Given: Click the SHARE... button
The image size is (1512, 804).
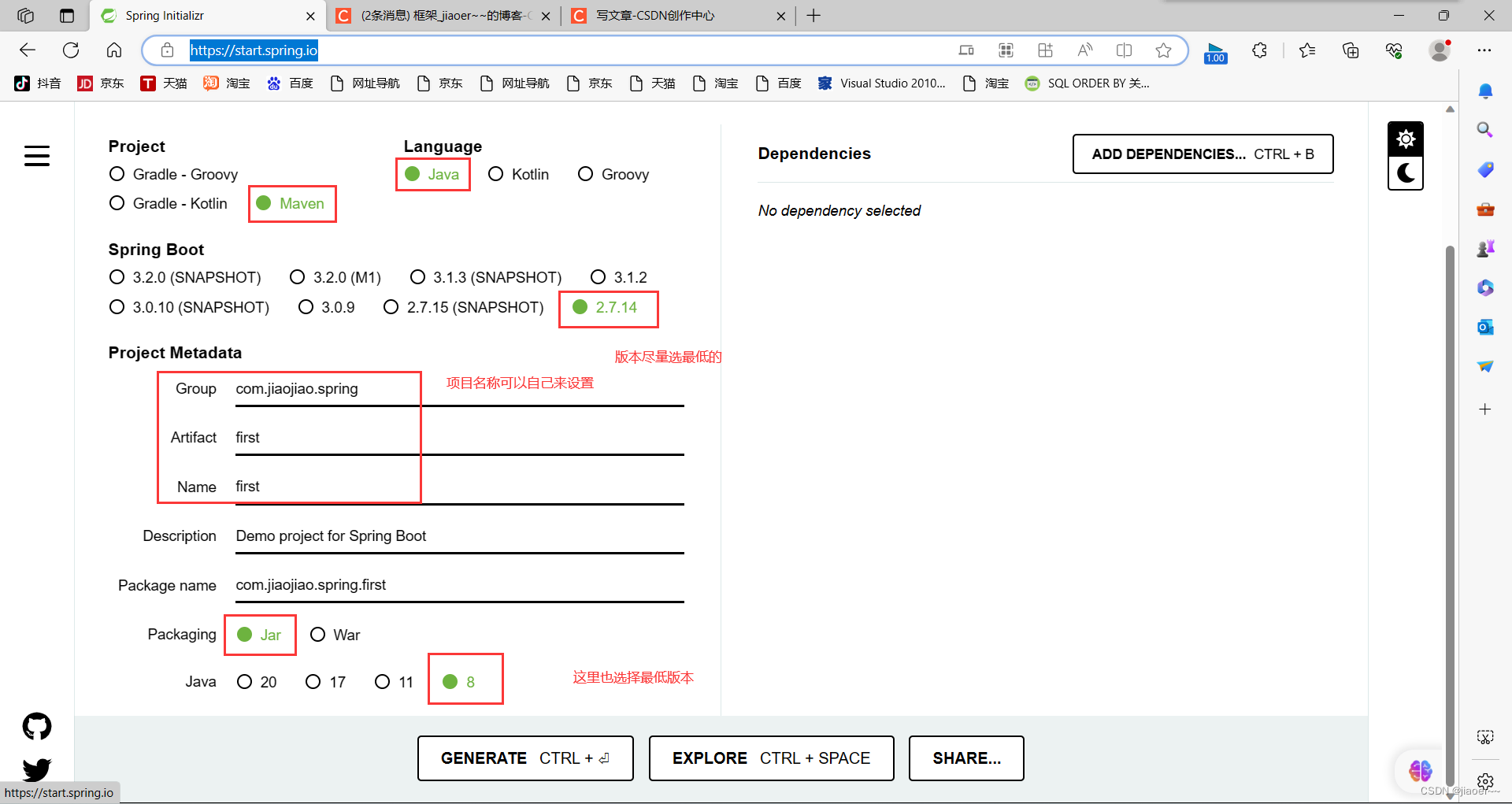Looking at the screenshot, I should coord(966,758).
